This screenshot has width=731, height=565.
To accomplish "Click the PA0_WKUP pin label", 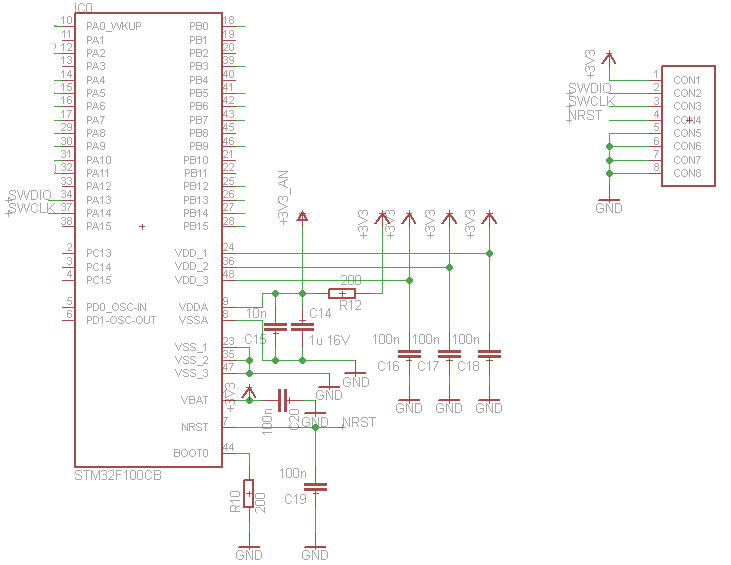I will point(114,26).
